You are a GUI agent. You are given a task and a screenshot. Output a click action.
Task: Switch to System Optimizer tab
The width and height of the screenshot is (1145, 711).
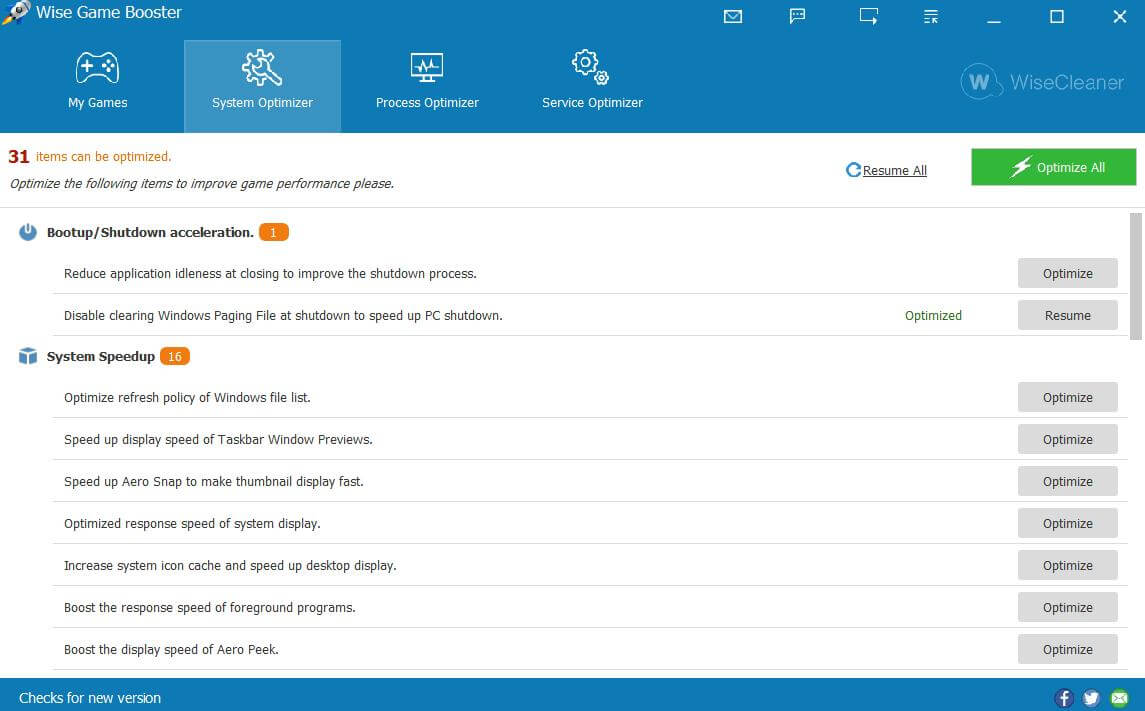(x=262, y=86)
